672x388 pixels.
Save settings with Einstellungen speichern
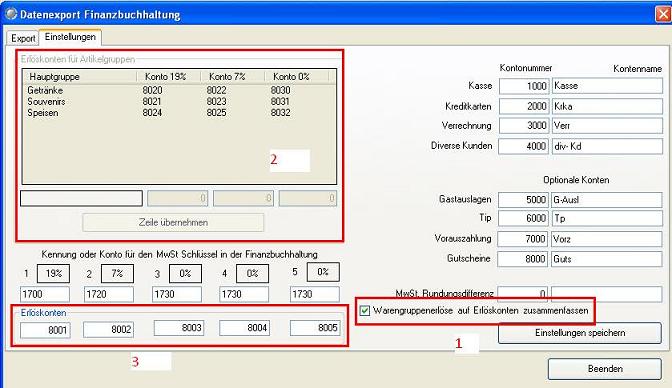pyautogui.click(x=580, y=333)
